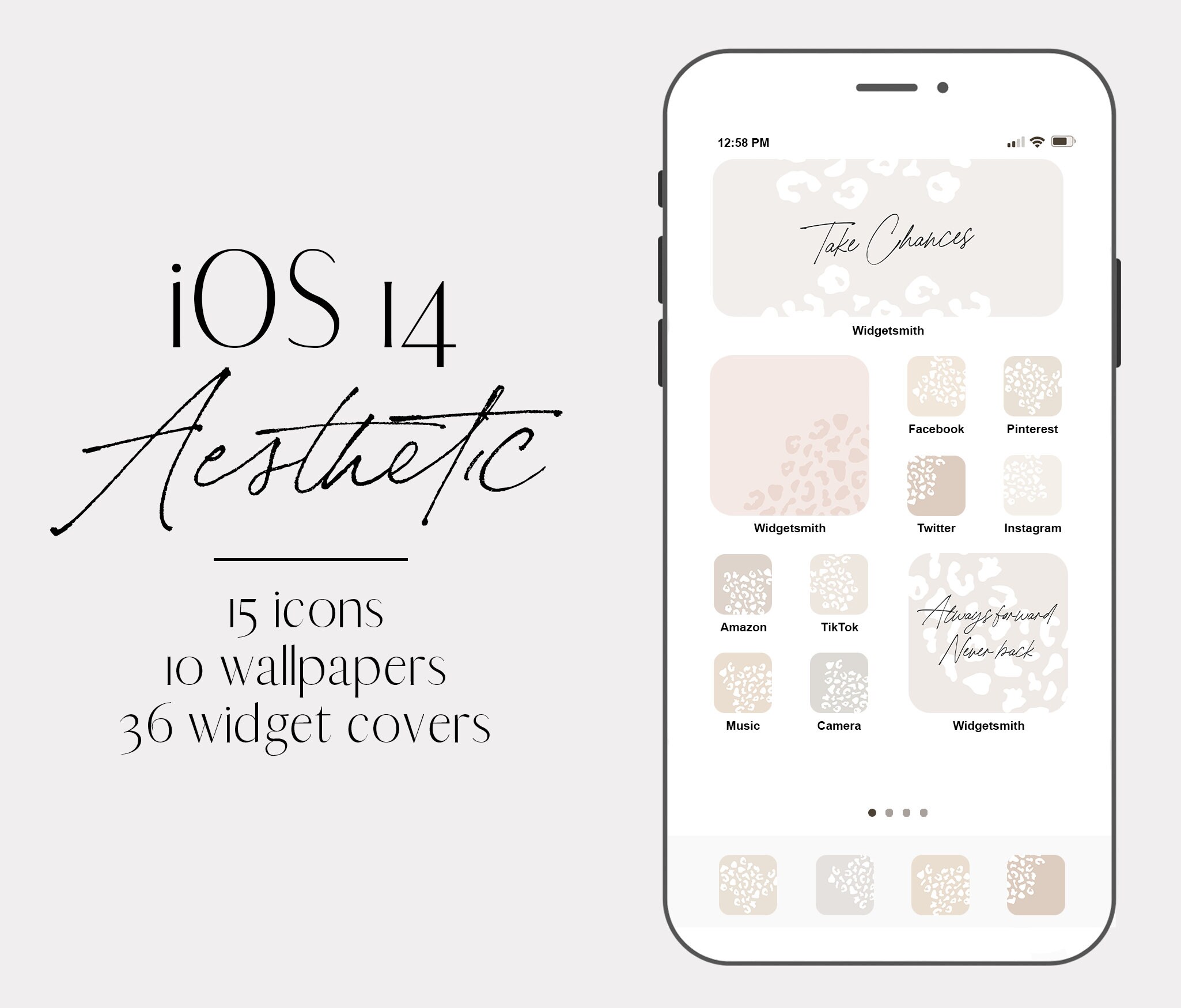Tap the large Widgetsmith widget

tap(885, 237)
